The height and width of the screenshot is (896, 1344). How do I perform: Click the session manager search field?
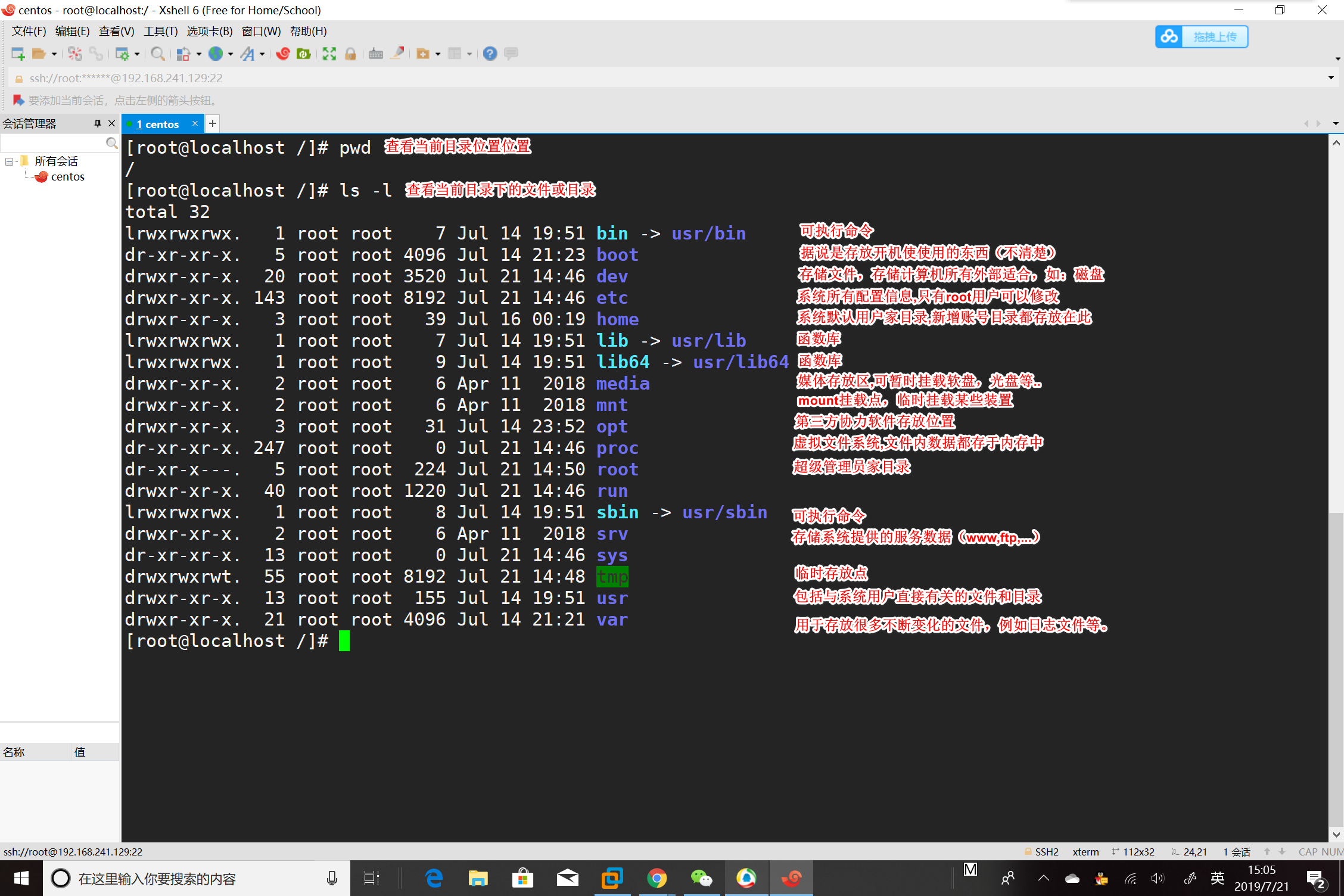click(x=54, y=143)
